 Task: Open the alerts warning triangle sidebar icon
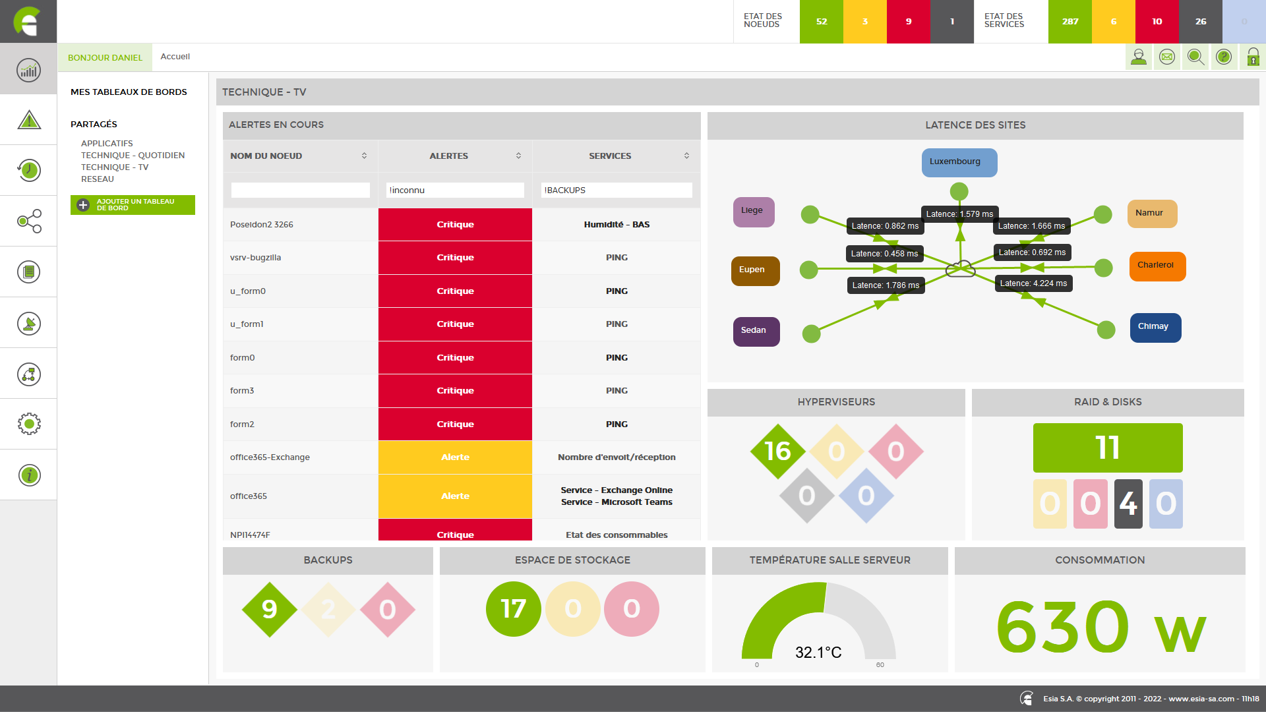[28, 121]
